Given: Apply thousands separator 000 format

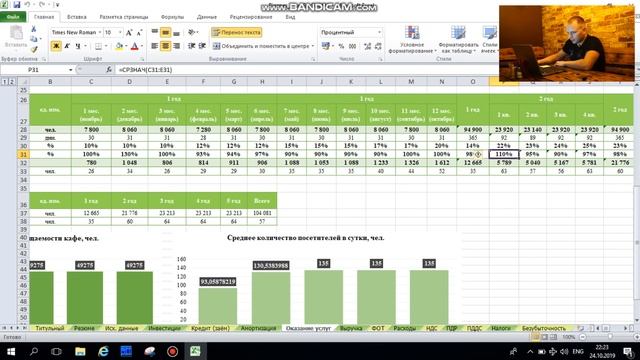Looking at the screenshot, I should pos(353,47).
